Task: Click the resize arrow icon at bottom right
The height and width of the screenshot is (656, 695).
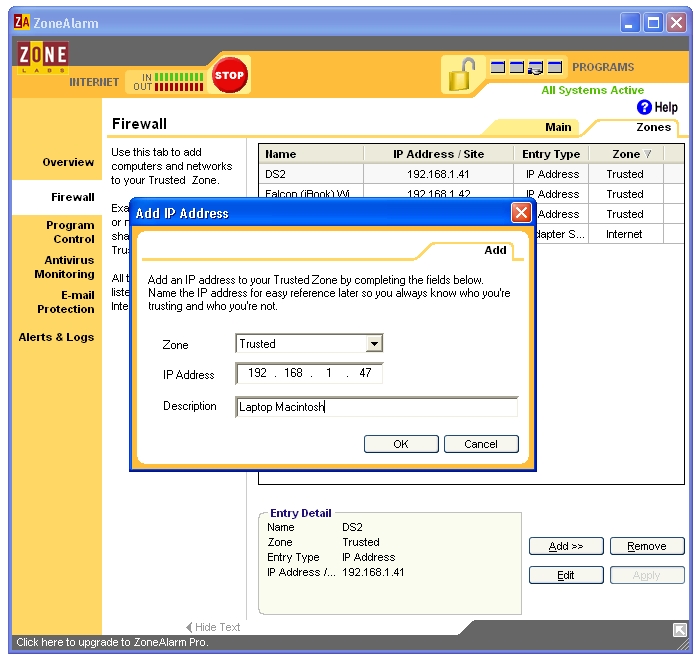Action: click(679, 629)
